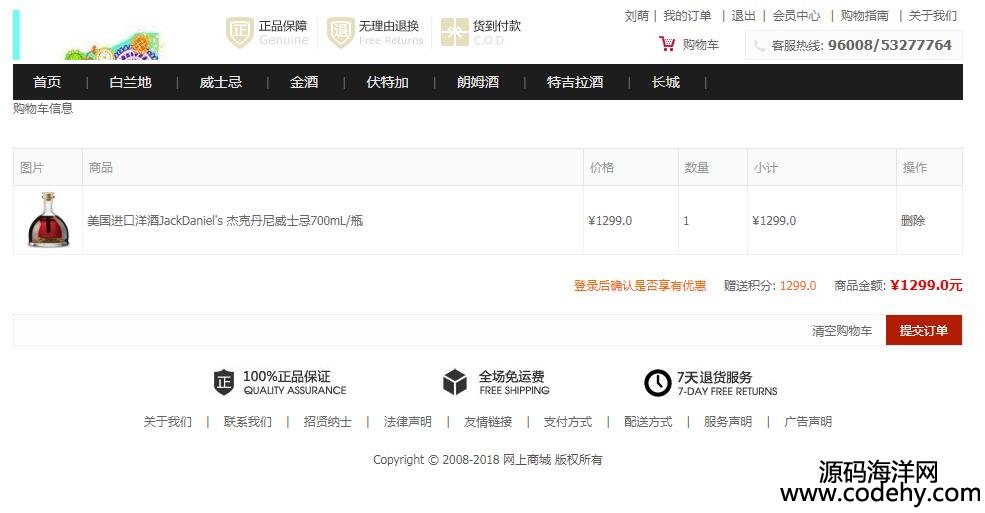Click the 无理由退换 Free Returns shield icon

340,33
